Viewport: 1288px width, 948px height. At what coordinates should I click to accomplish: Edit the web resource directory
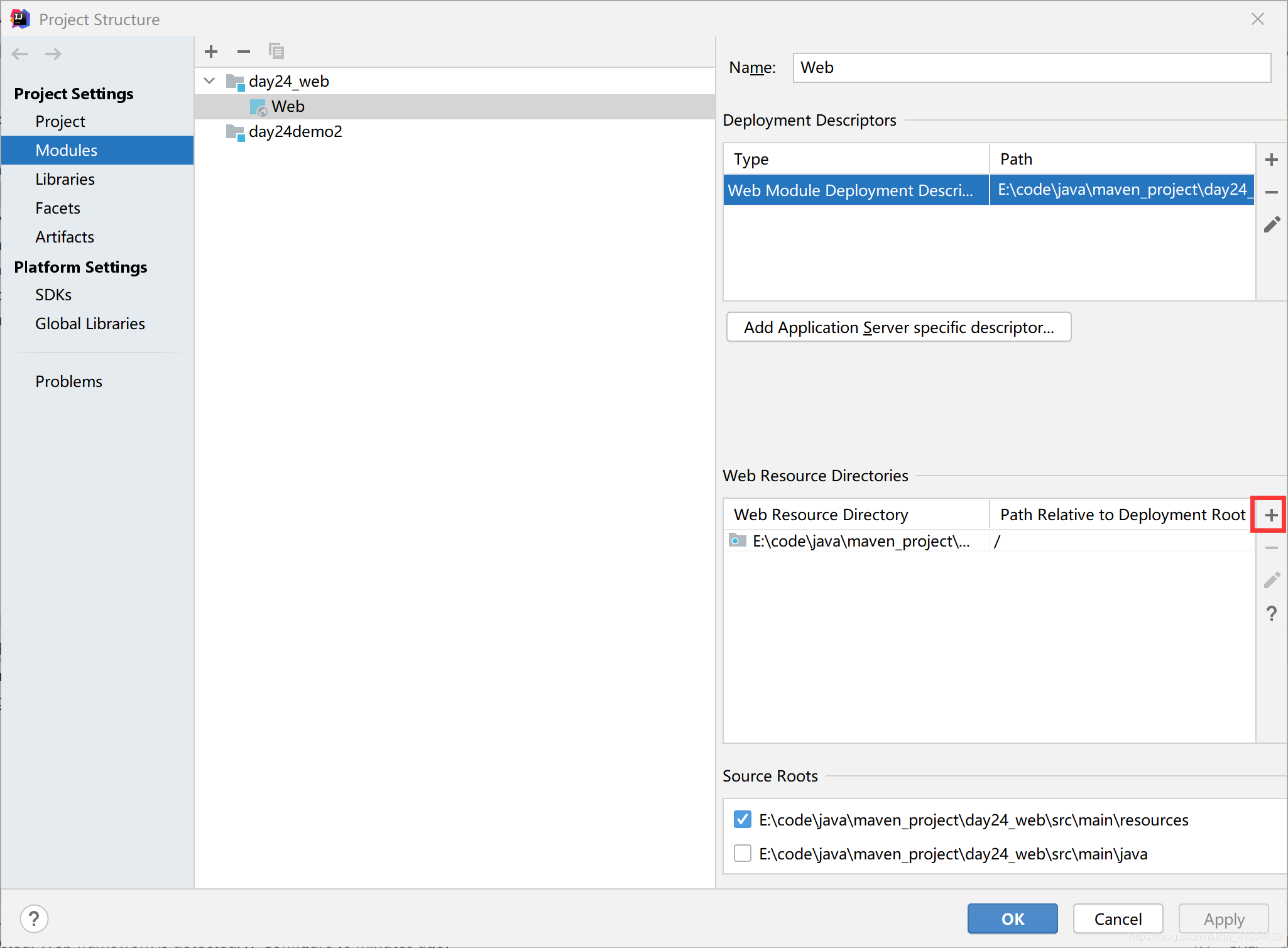point(1272,580)
